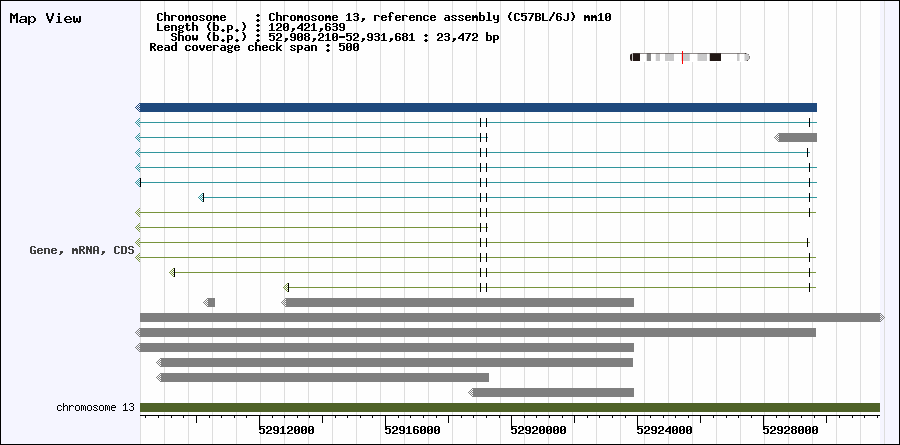
Task: Click the chromosome 13 ideogram thumbnail
Action: [690, 57]
